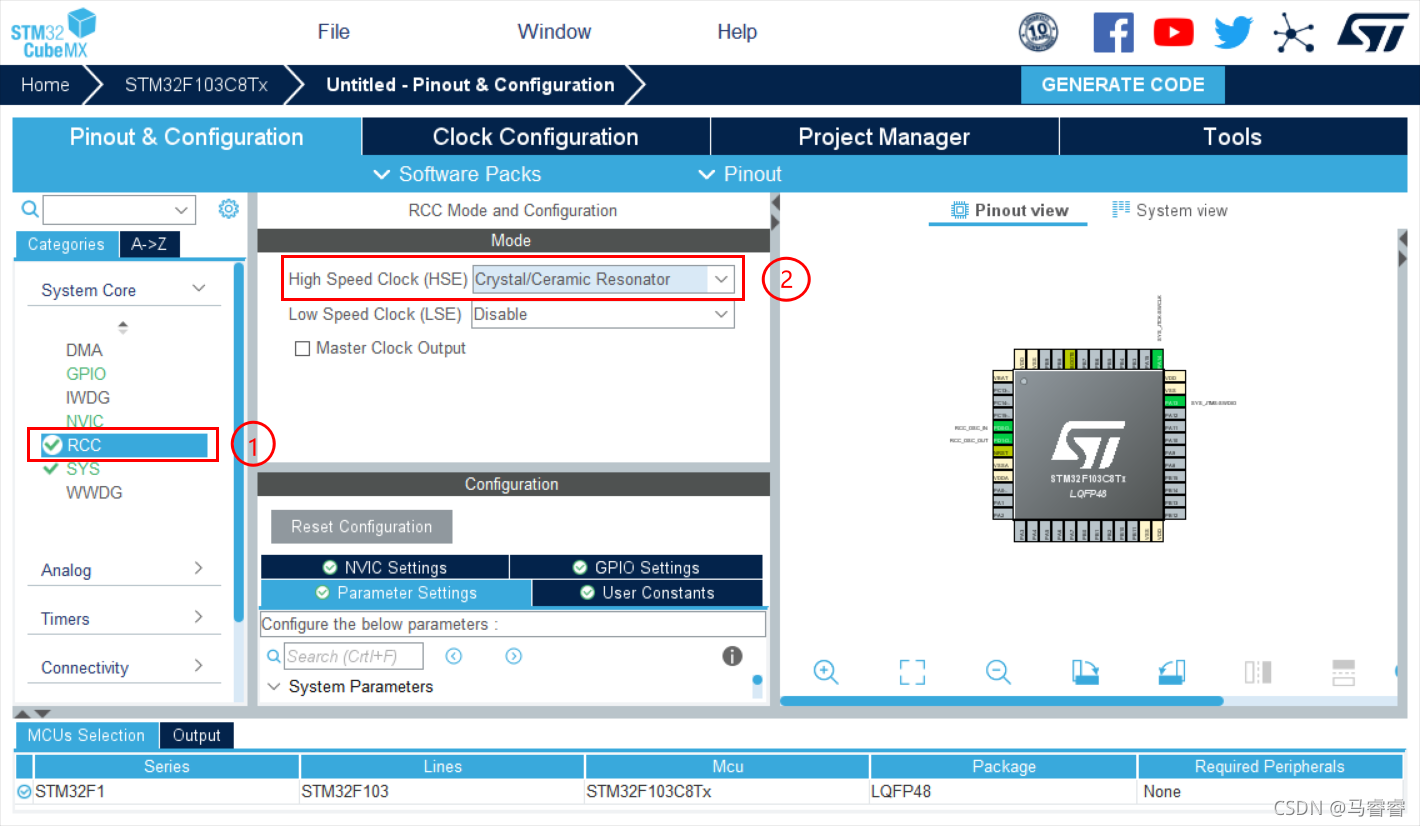
Task: Click the zoom in pinout icon
Action: point(825,671)
